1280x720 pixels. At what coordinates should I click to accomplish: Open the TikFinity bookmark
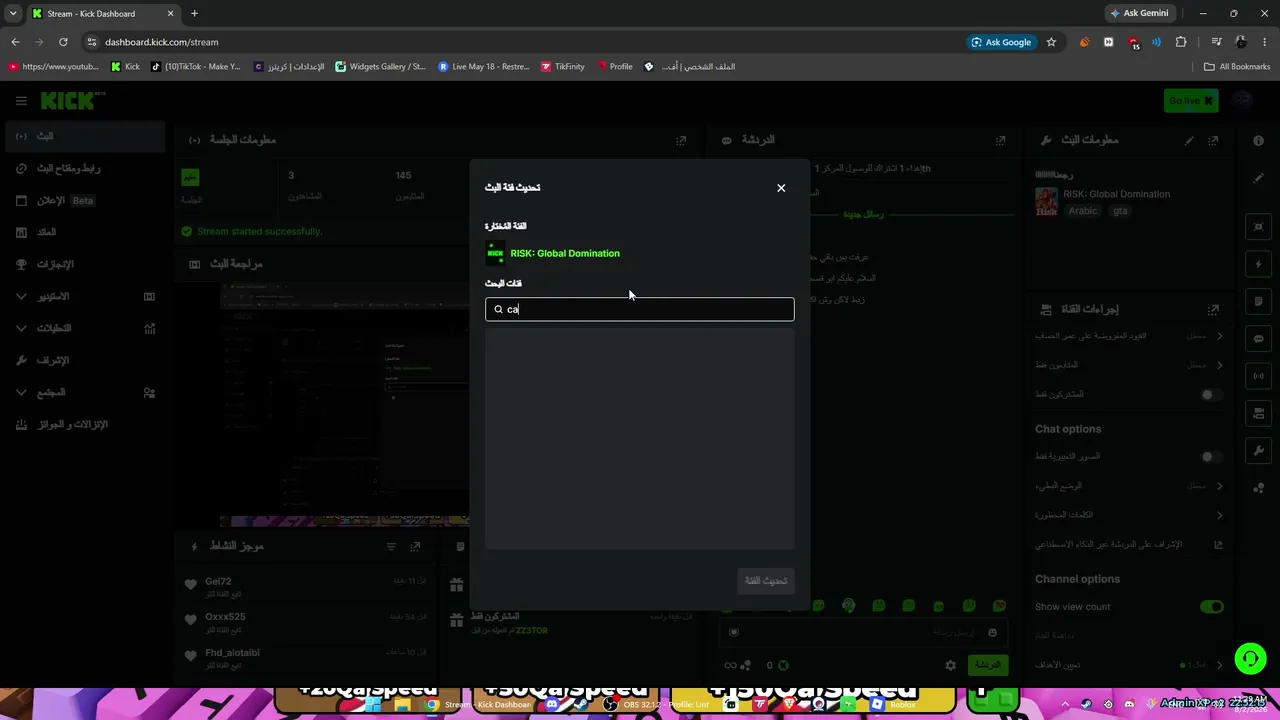click(563, 67)
